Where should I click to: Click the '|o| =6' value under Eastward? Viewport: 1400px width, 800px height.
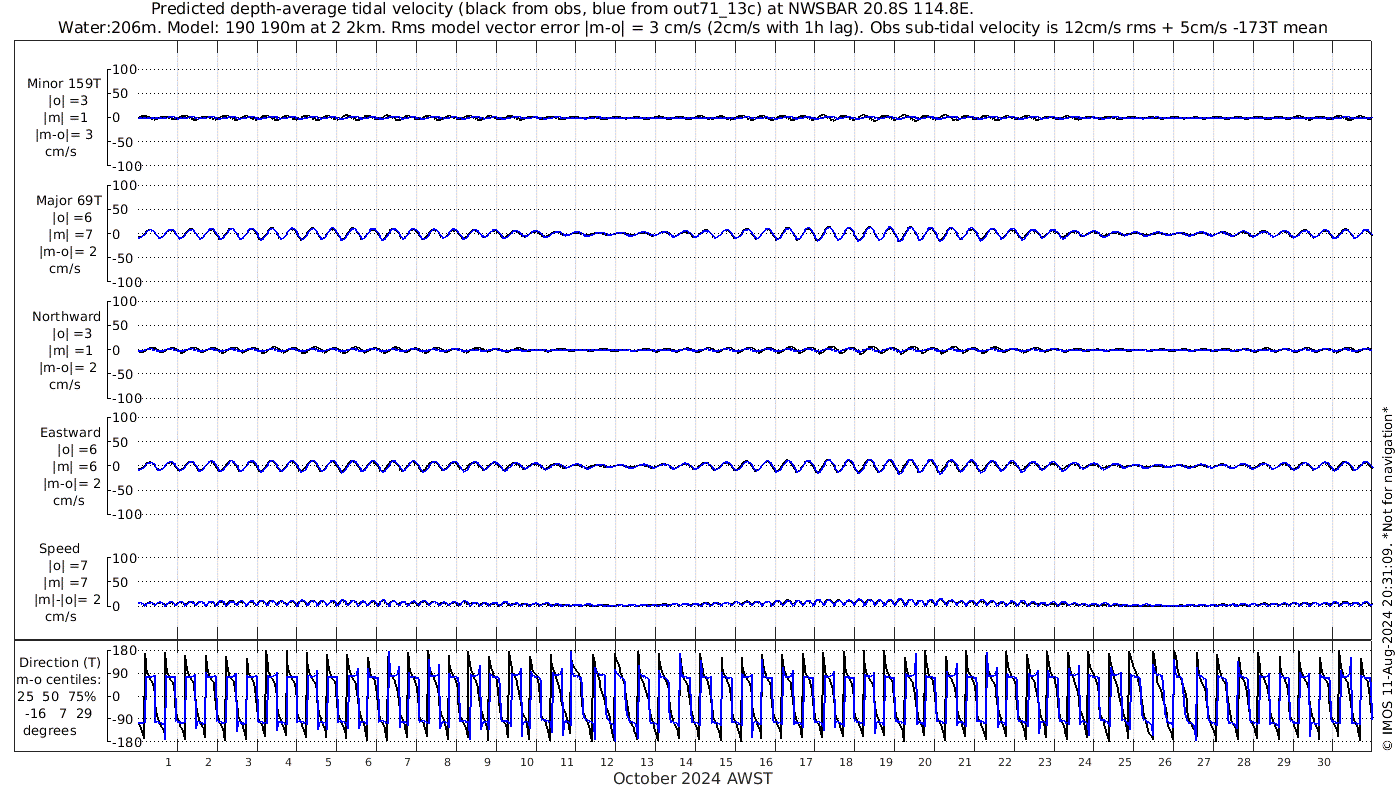75,450
